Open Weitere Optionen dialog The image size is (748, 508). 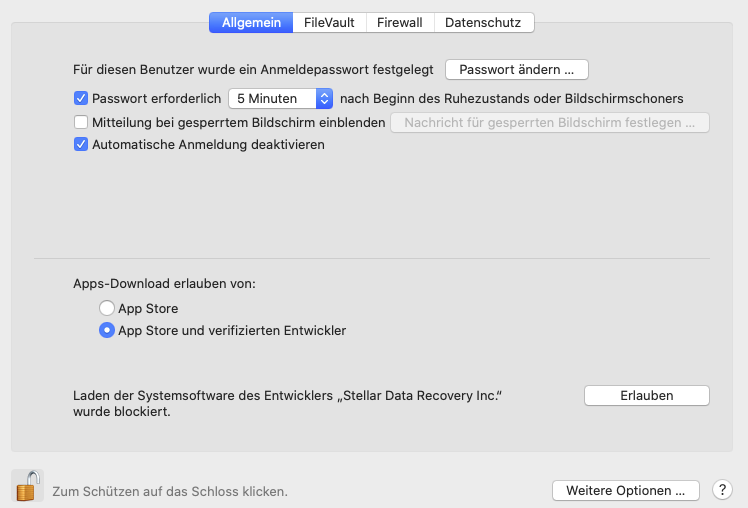point(626,490)
